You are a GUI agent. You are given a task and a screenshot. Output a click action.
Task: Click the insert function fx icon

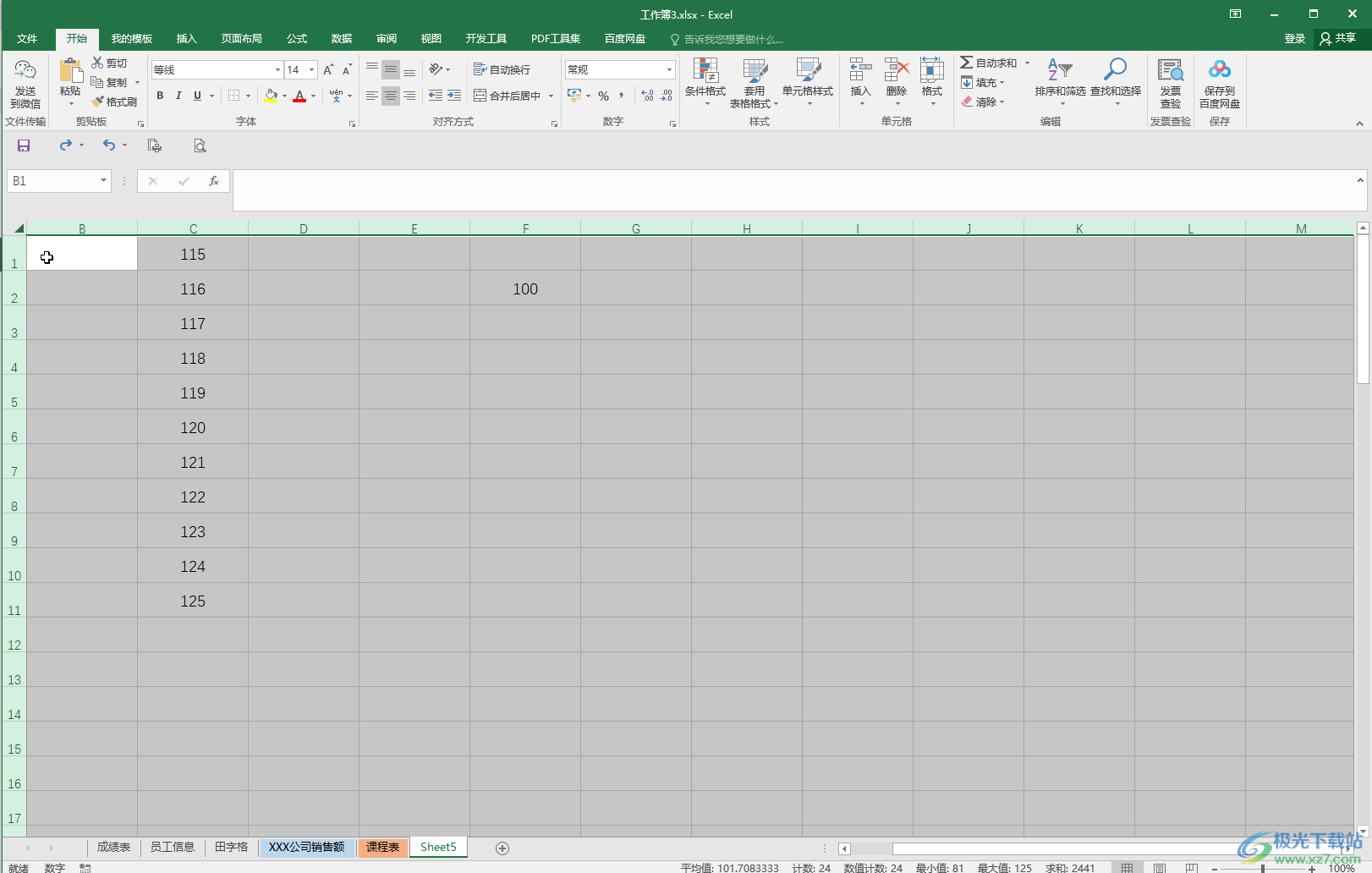coord(214,181)
